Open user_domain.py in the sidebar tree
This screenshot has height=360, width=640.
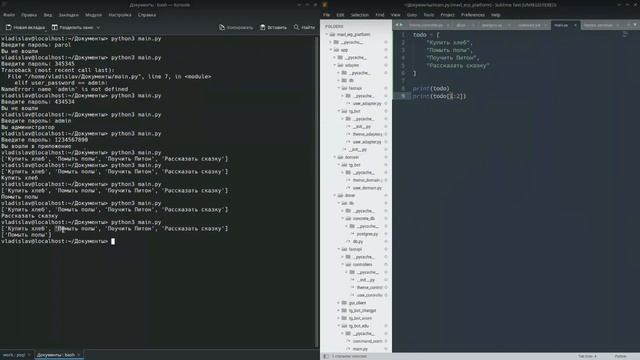367,188
